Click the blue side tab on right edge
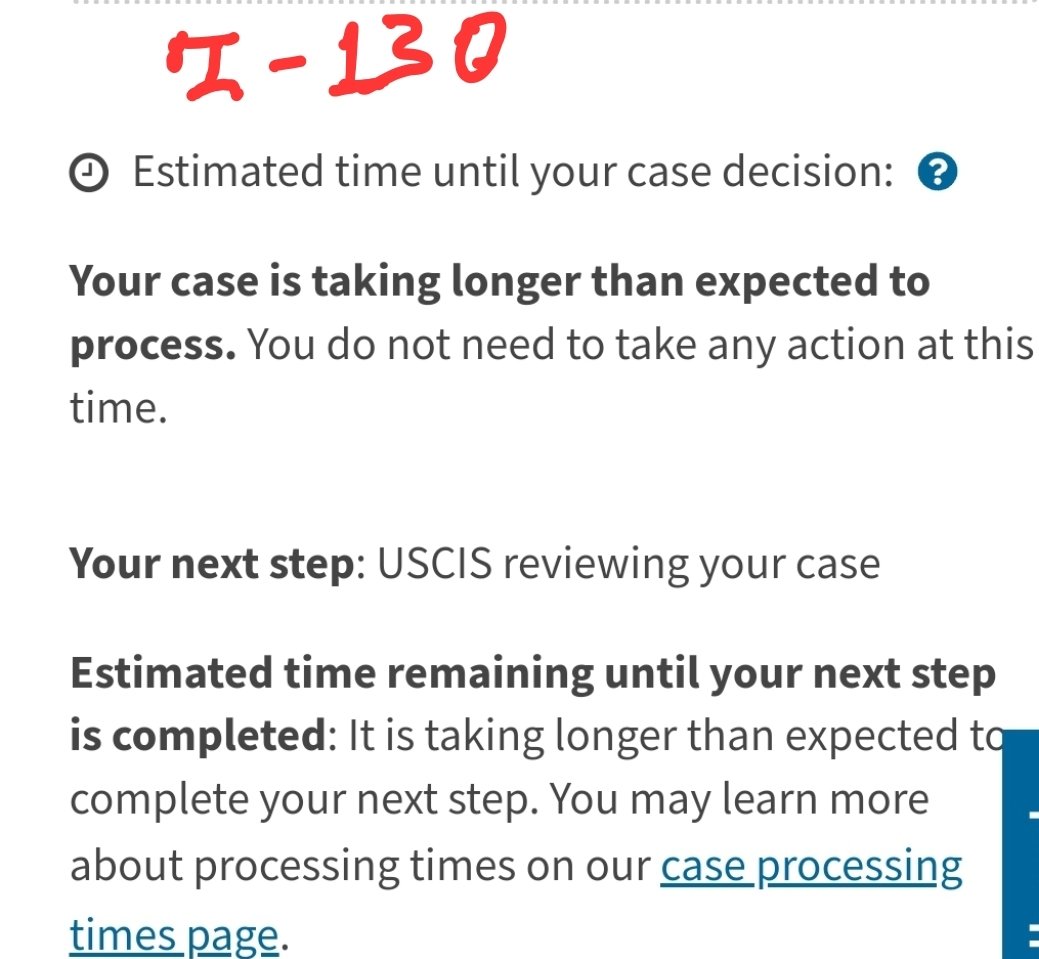 click(x=1020, y=844)
